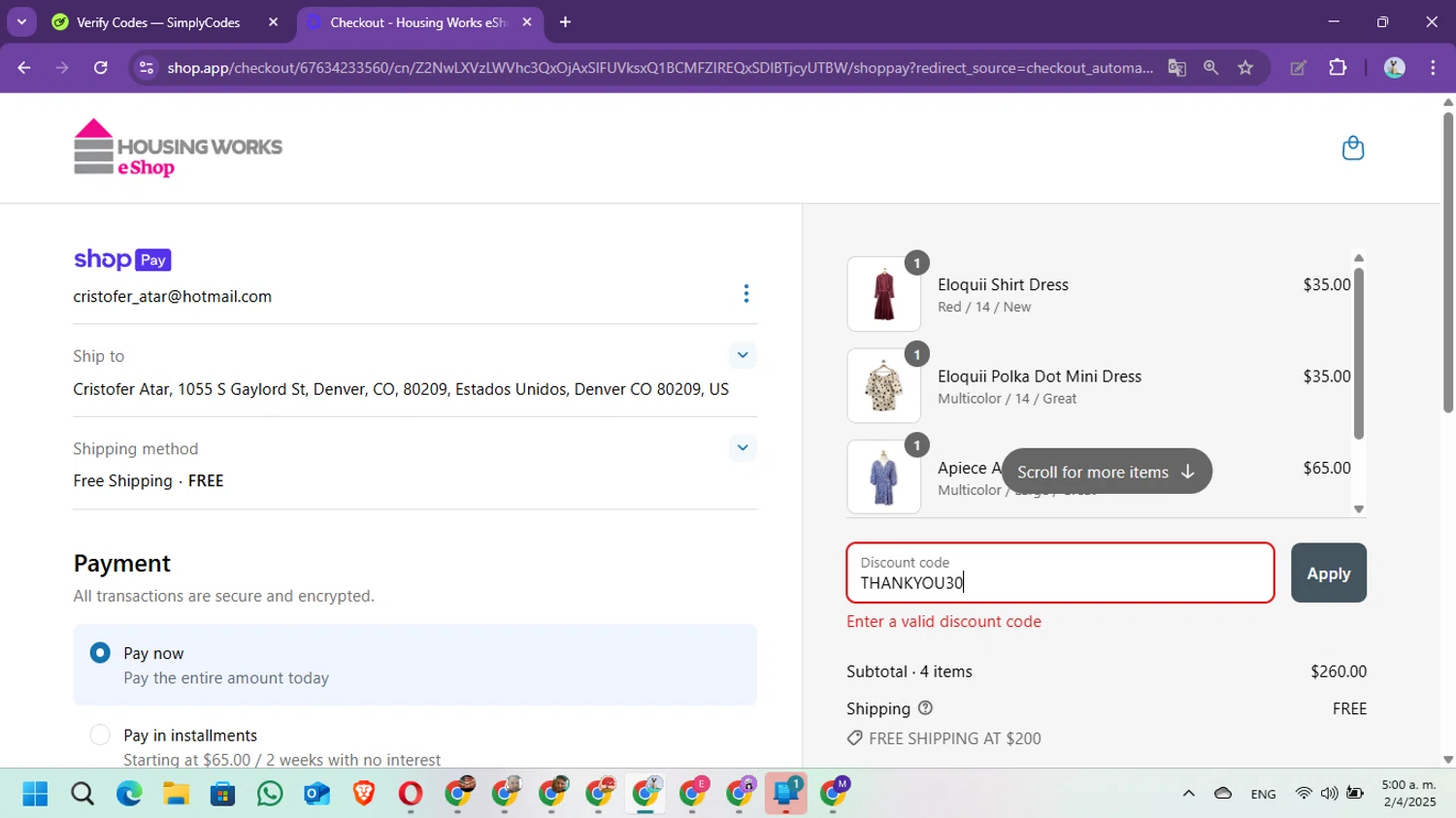The image size is (1456, 818).
Task: Open the Chrome three-dot menu
Action: pyautogui.click(x=1433, y=68)
